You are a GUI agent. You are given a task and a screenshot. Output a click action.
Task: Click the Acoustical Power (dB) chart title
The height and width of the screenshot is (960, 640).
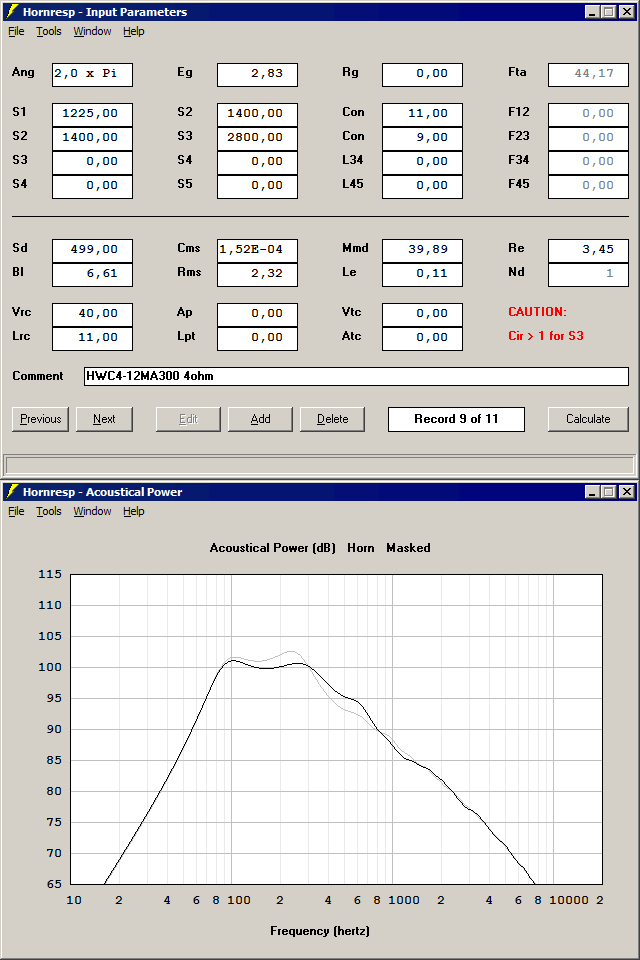(x=273, y=548)
